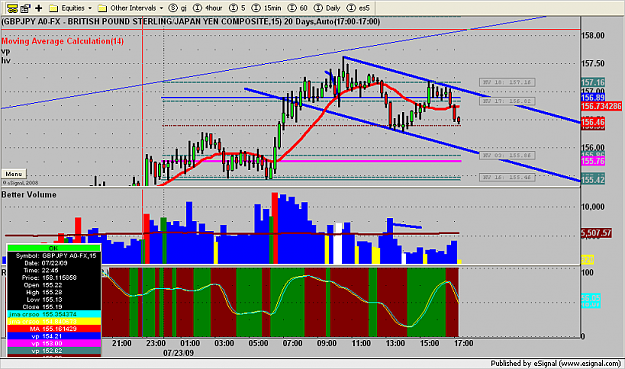The image size is (625, 369).
Task: Click the Better Volume study label
Action: (29, 194)
